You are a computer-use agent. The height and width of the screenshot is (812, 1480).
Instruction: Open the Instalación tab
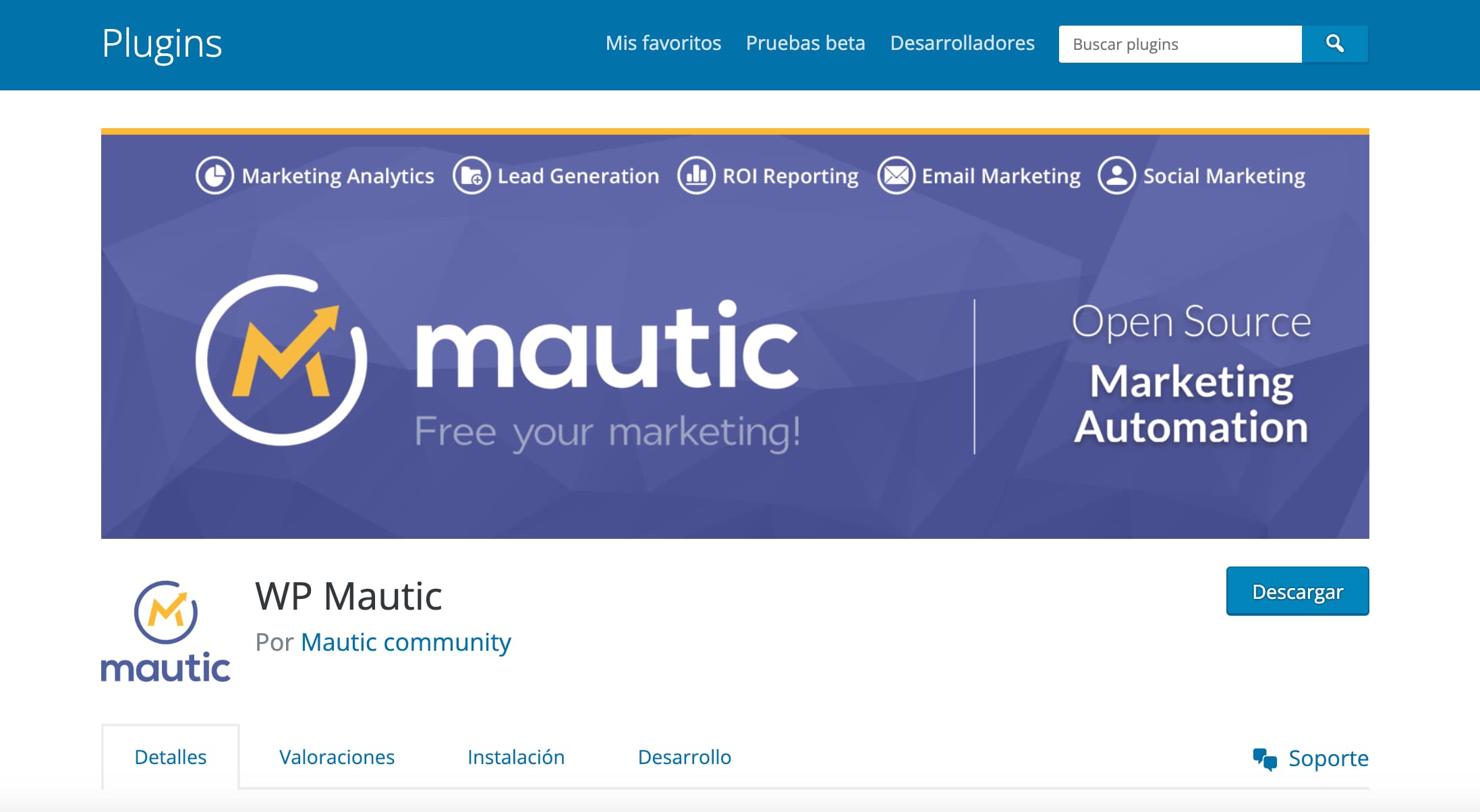point(516,757)
